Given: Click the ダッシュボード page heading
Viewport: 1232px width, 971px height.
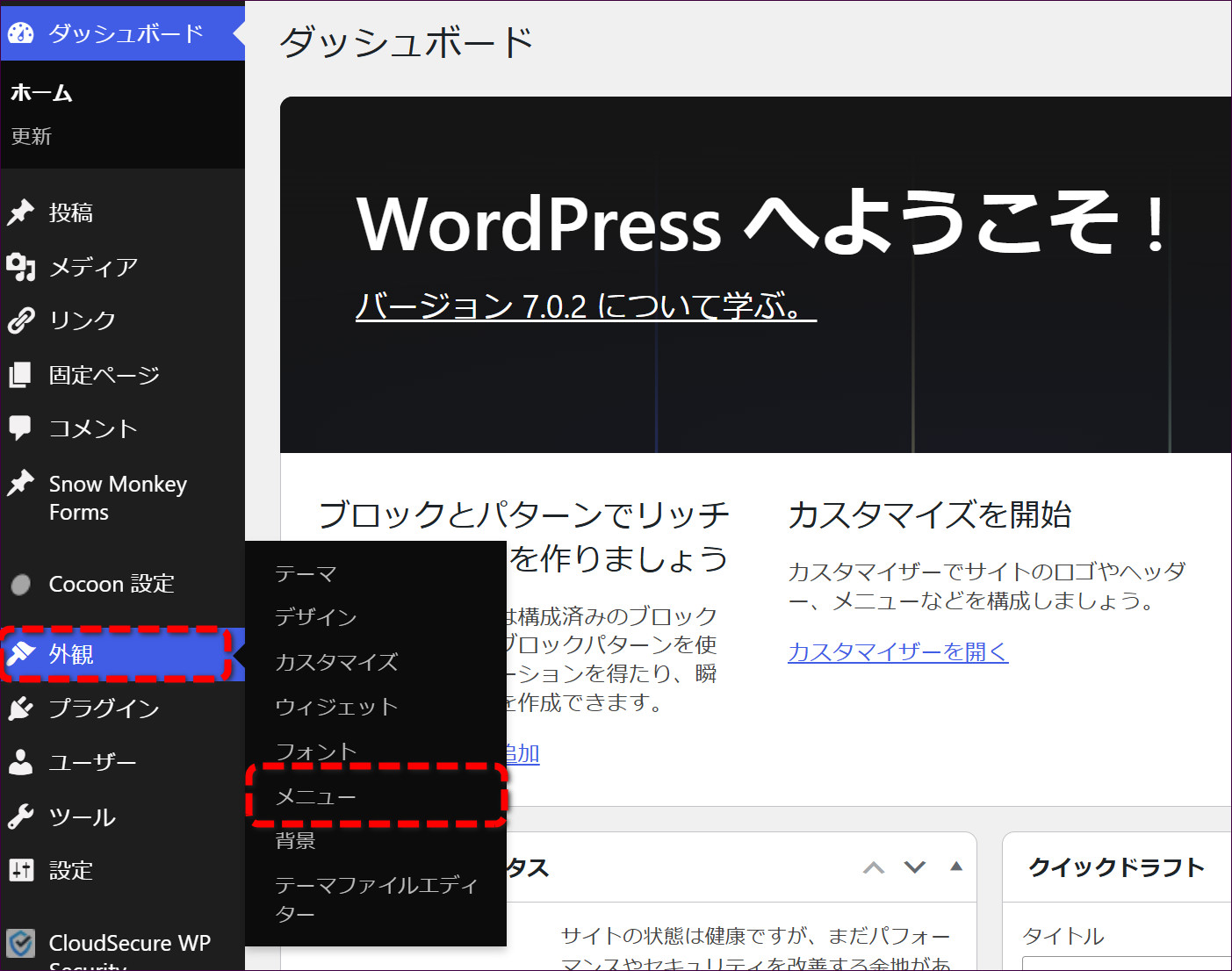Looking at the screenshot, I should click(406, 42).
